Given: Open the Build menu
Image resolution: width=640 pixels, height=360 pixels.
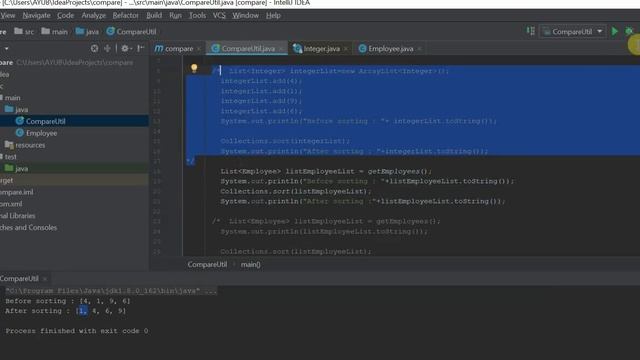Looking at the screenshot, I should 154,16.
